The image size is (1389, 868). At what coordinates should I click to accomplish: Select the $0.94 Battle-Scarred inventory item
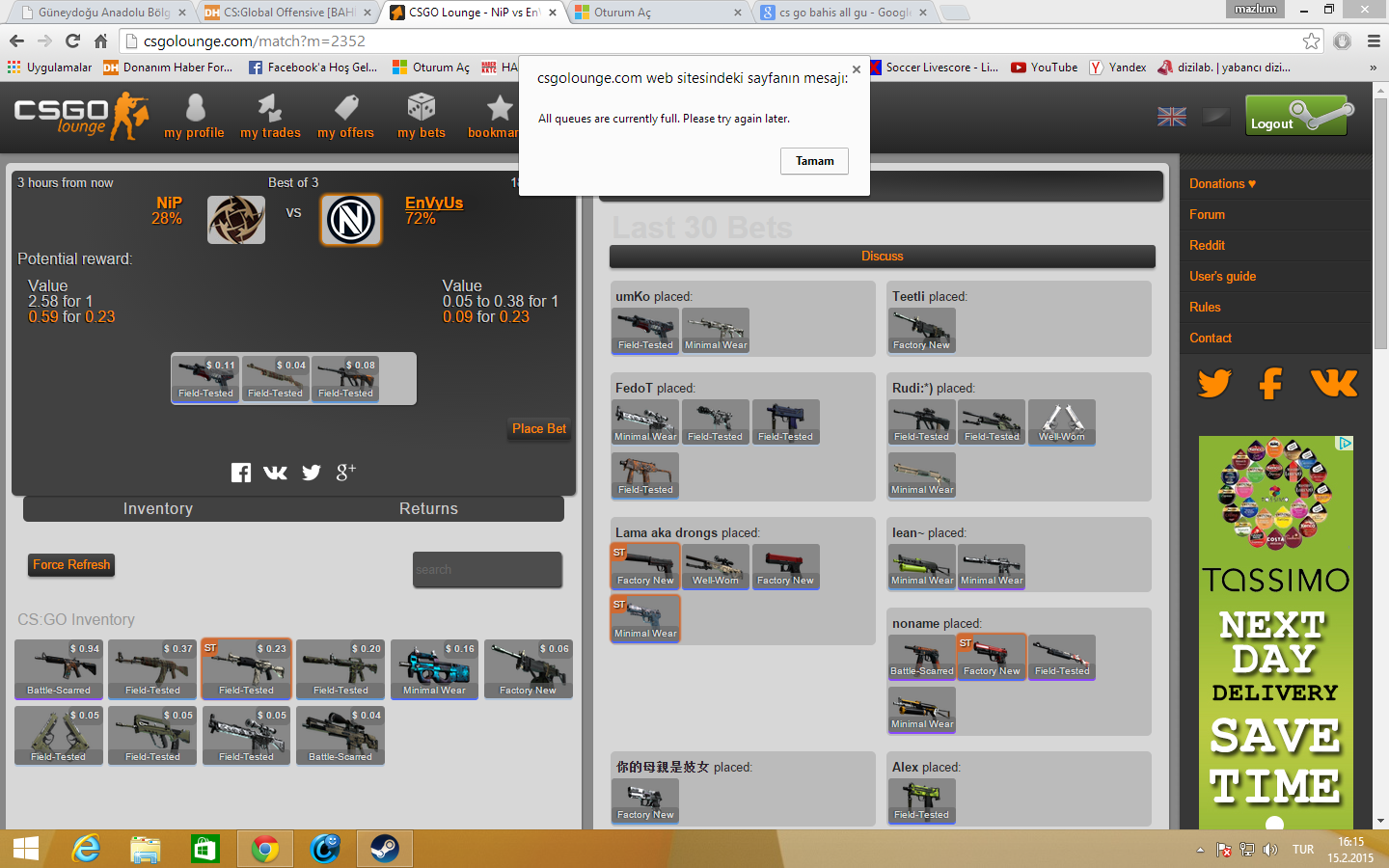coord(59,669)
